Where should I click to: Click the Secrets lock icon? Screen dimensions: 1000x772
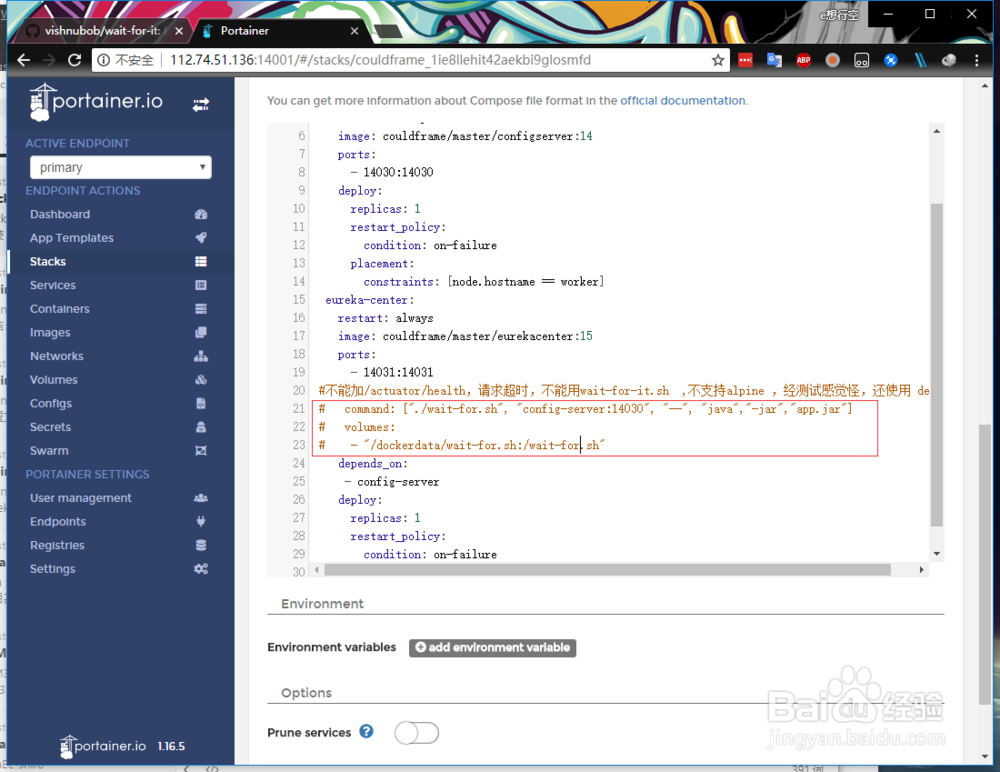click(x=201, y=427)
